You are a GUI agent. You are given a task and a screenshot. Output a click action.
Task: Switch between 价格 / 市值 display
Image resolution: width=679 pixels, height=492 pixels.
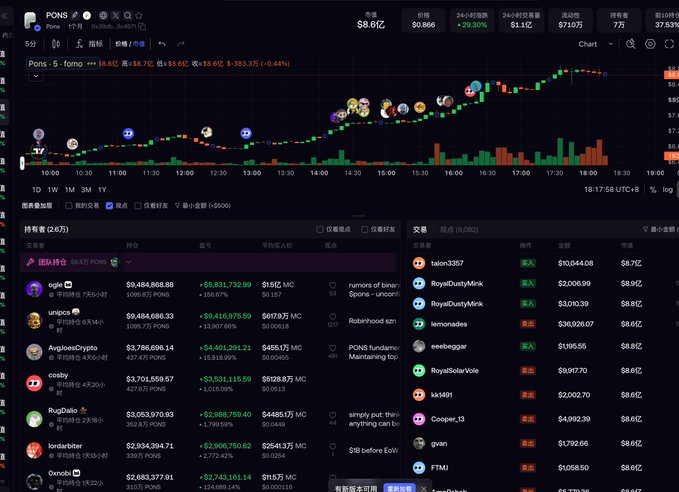point(130,44)
